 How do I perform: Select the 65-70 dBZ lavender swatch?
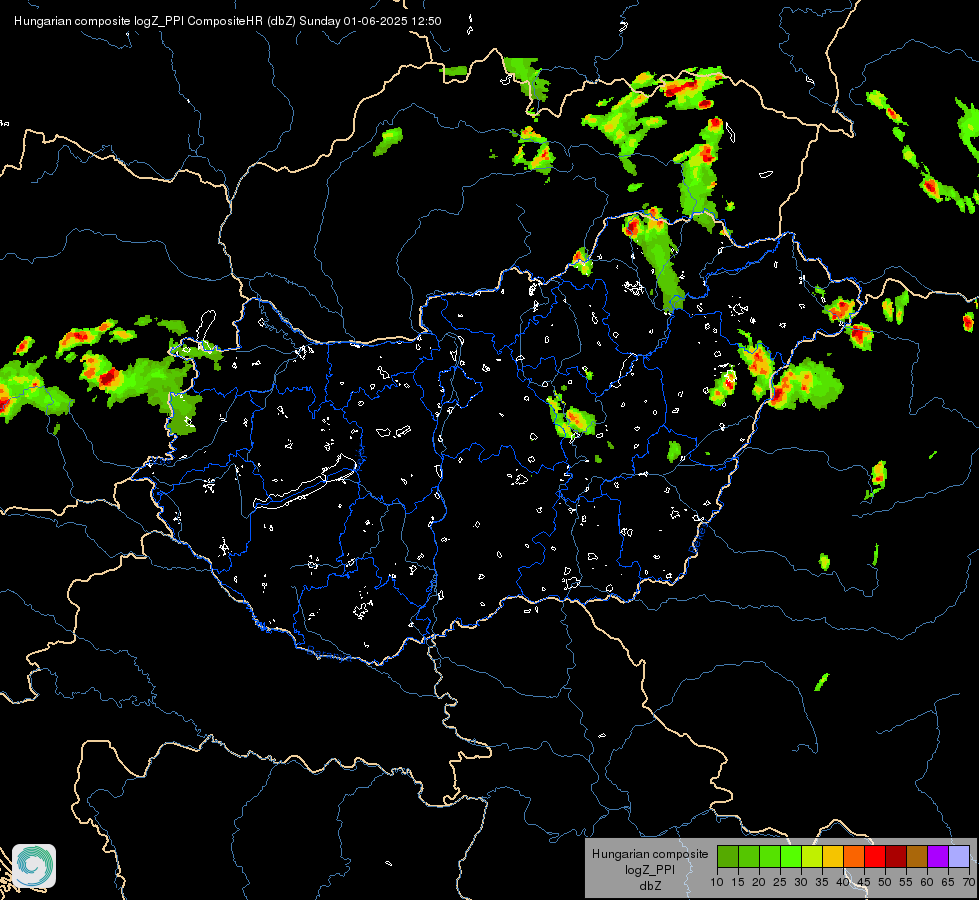[x=959, y=856]
